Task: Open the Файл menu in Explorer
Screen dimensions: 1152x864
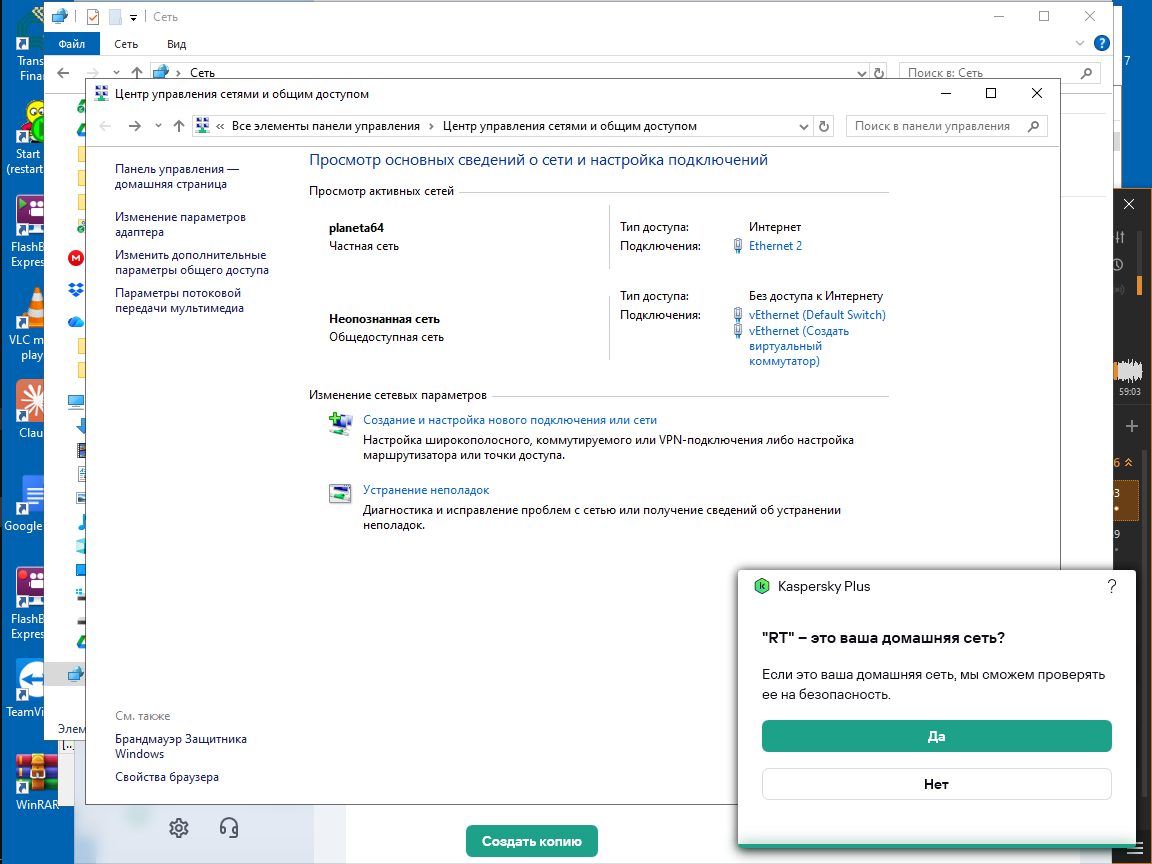Action: (x=72, y=44)
